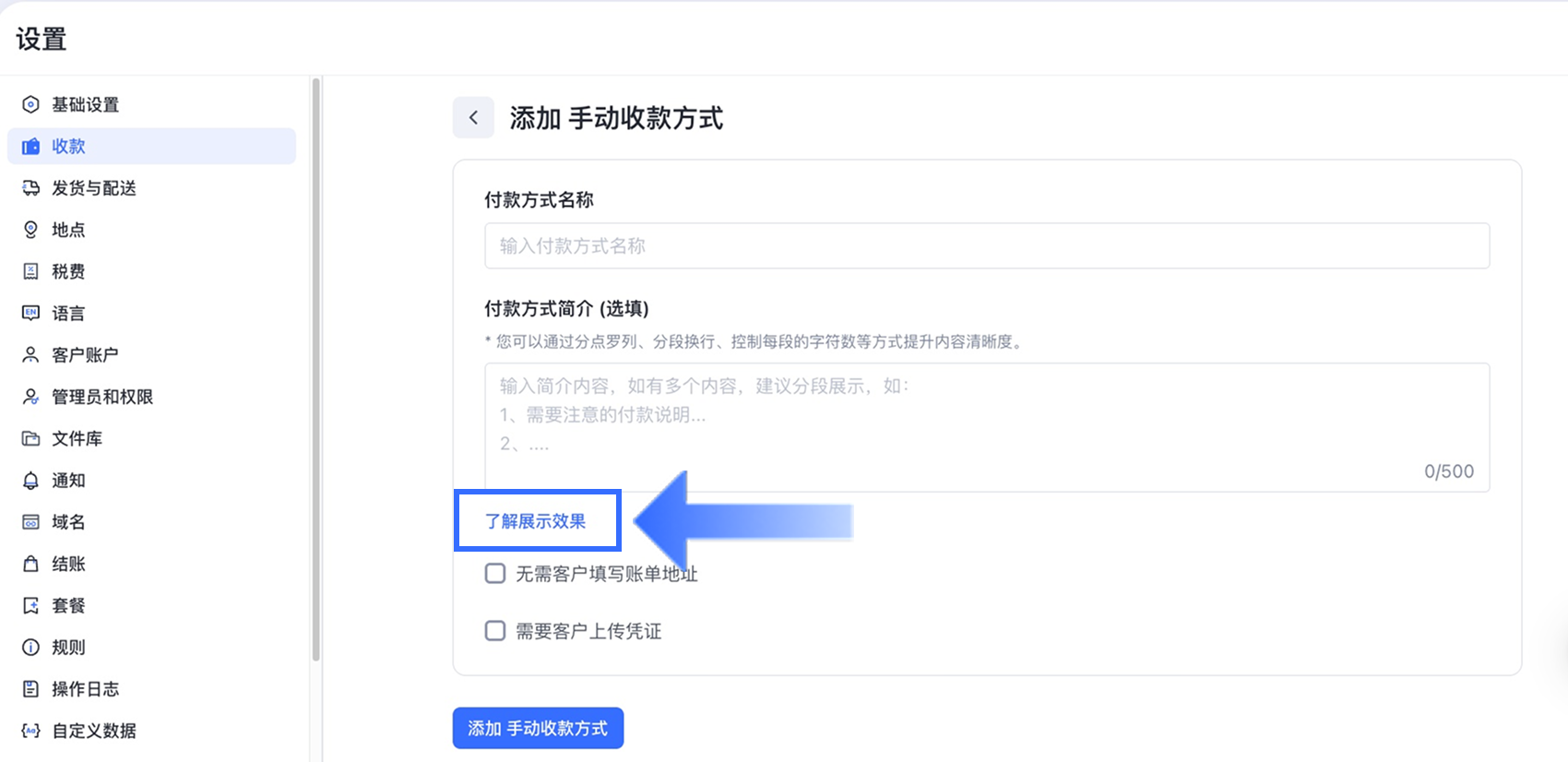
Task: Select 管理员和权限 in sidebar
Action: pyautogui.click(x=101, y=397)
